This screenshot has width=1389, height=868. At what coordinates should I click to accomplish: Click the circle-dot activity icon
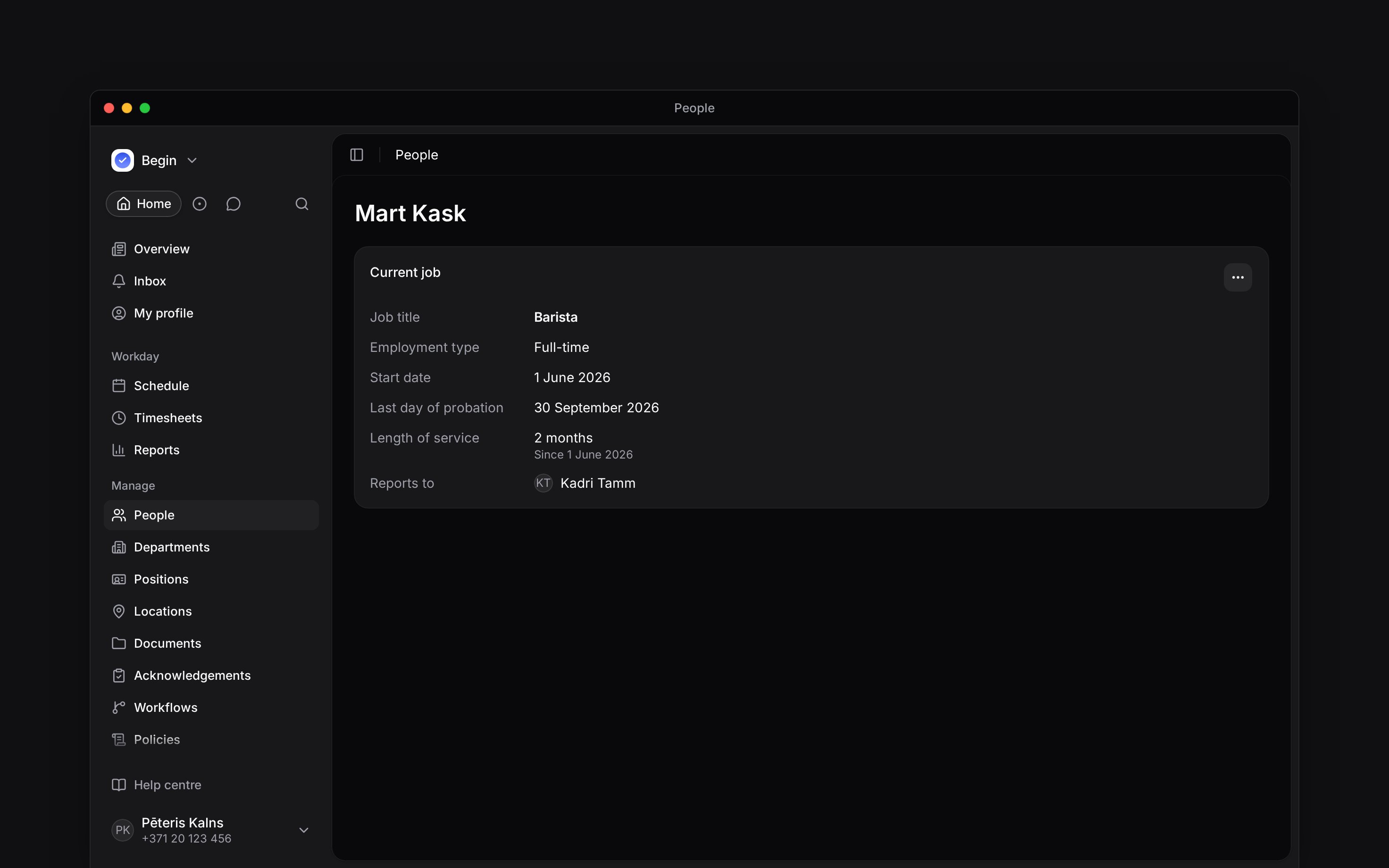coord(199,204)
